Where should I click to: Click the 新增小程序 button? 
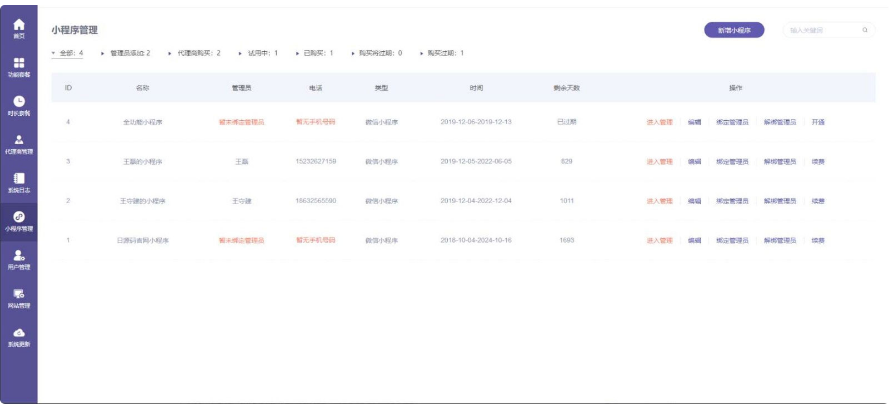pos(735,31)
